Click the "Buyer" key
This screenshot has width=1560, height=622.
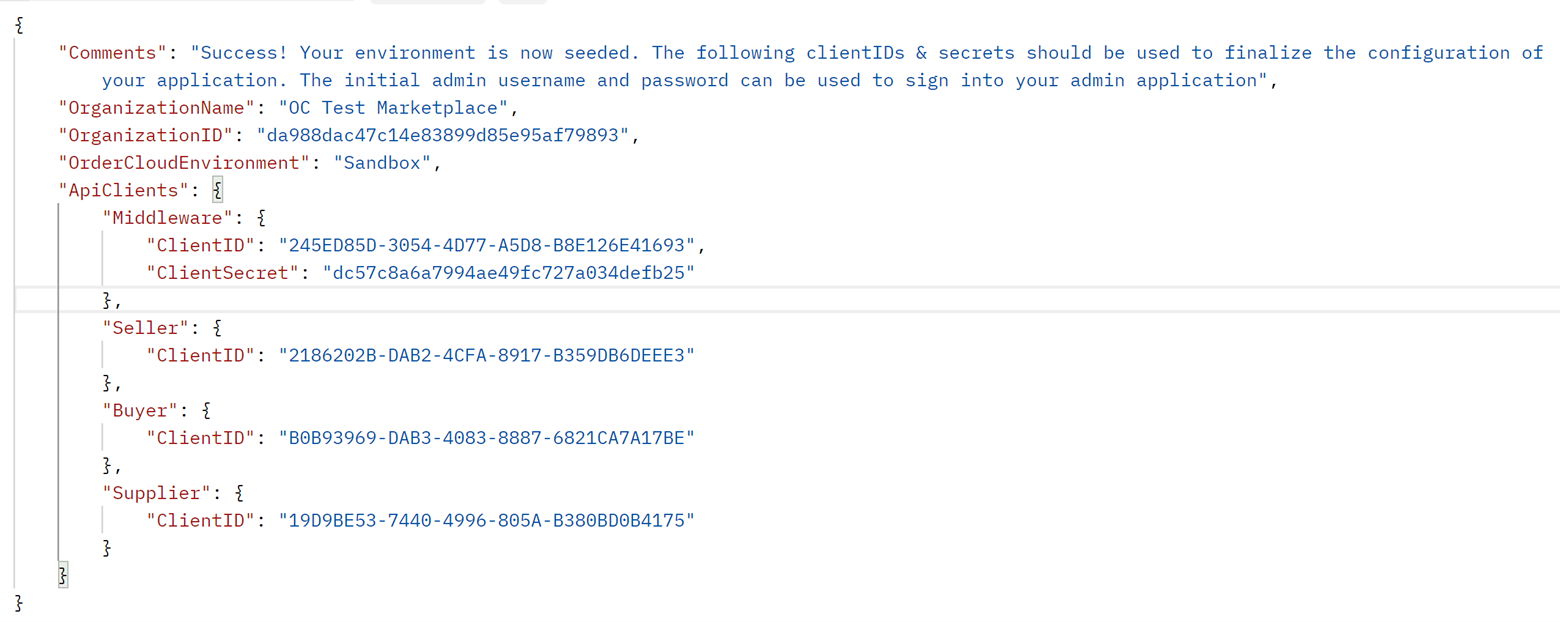pos(141,410)
